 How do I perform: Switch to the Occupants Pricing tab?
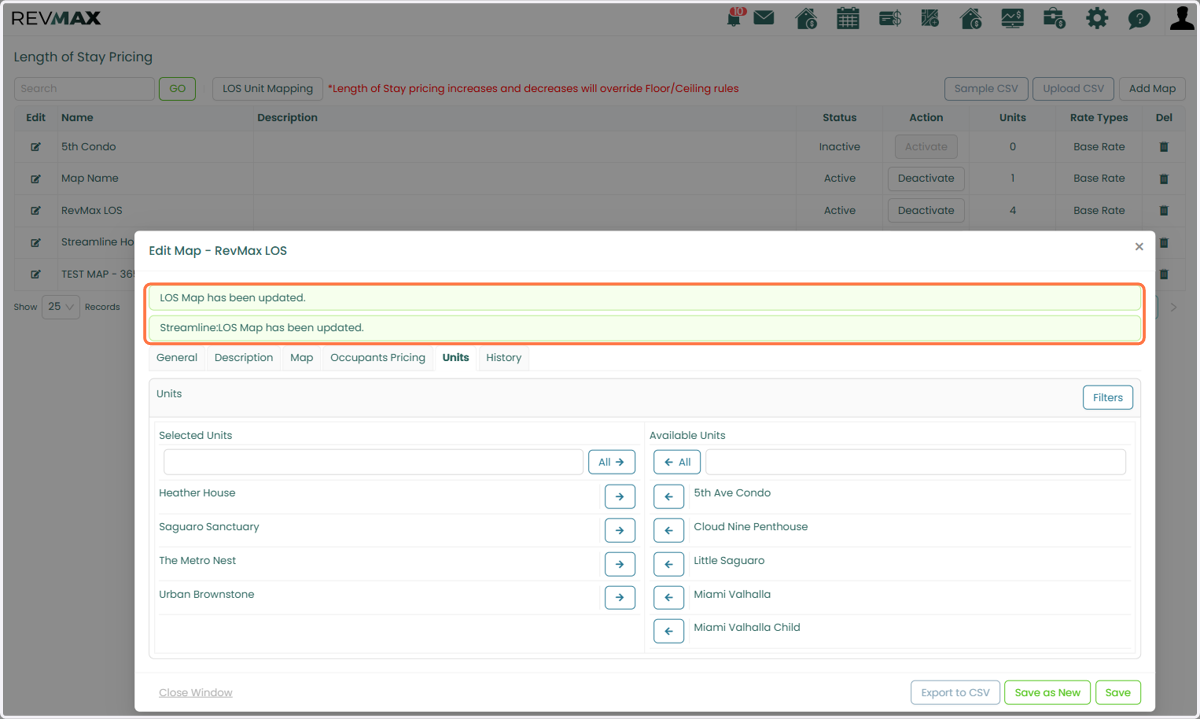(x=378, y=358)
